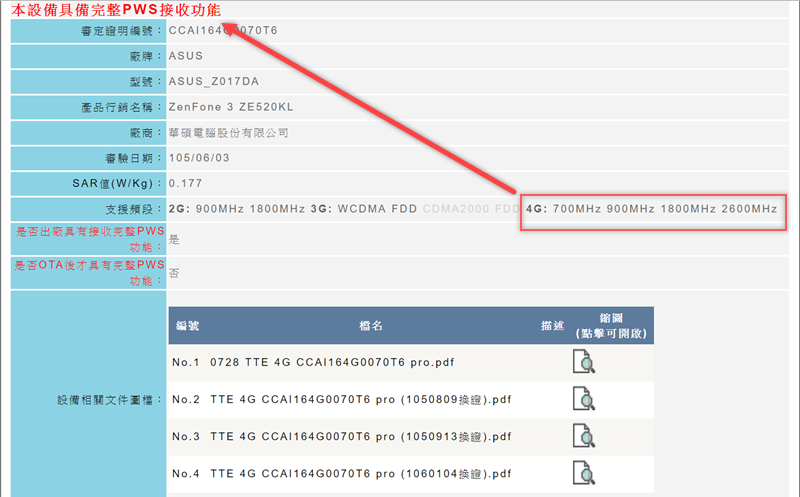Click label 廠牌
The width and height of the screenshot is (800, 497).
pos(145,57)
